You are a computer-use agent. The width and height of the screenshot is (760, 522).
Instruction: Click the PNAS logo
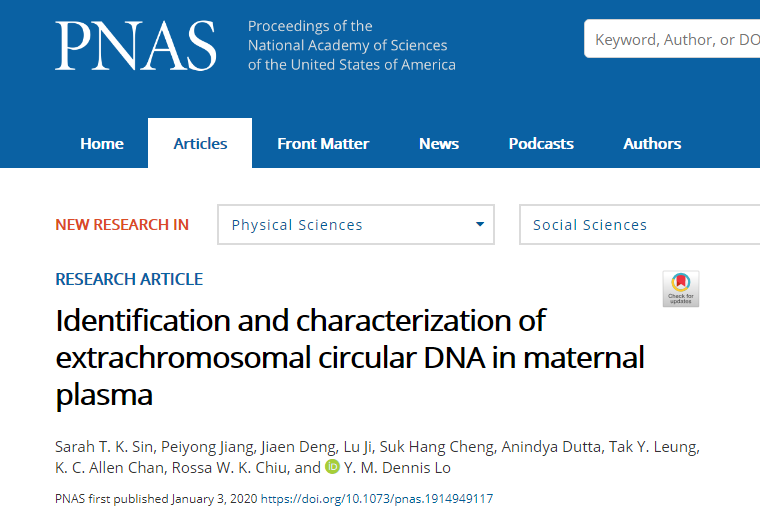[x=135, y=46]
